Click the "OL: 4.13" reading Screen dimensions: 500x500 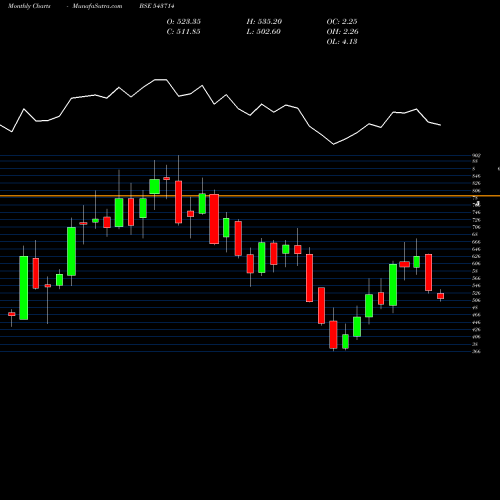[x=342, y=41]
